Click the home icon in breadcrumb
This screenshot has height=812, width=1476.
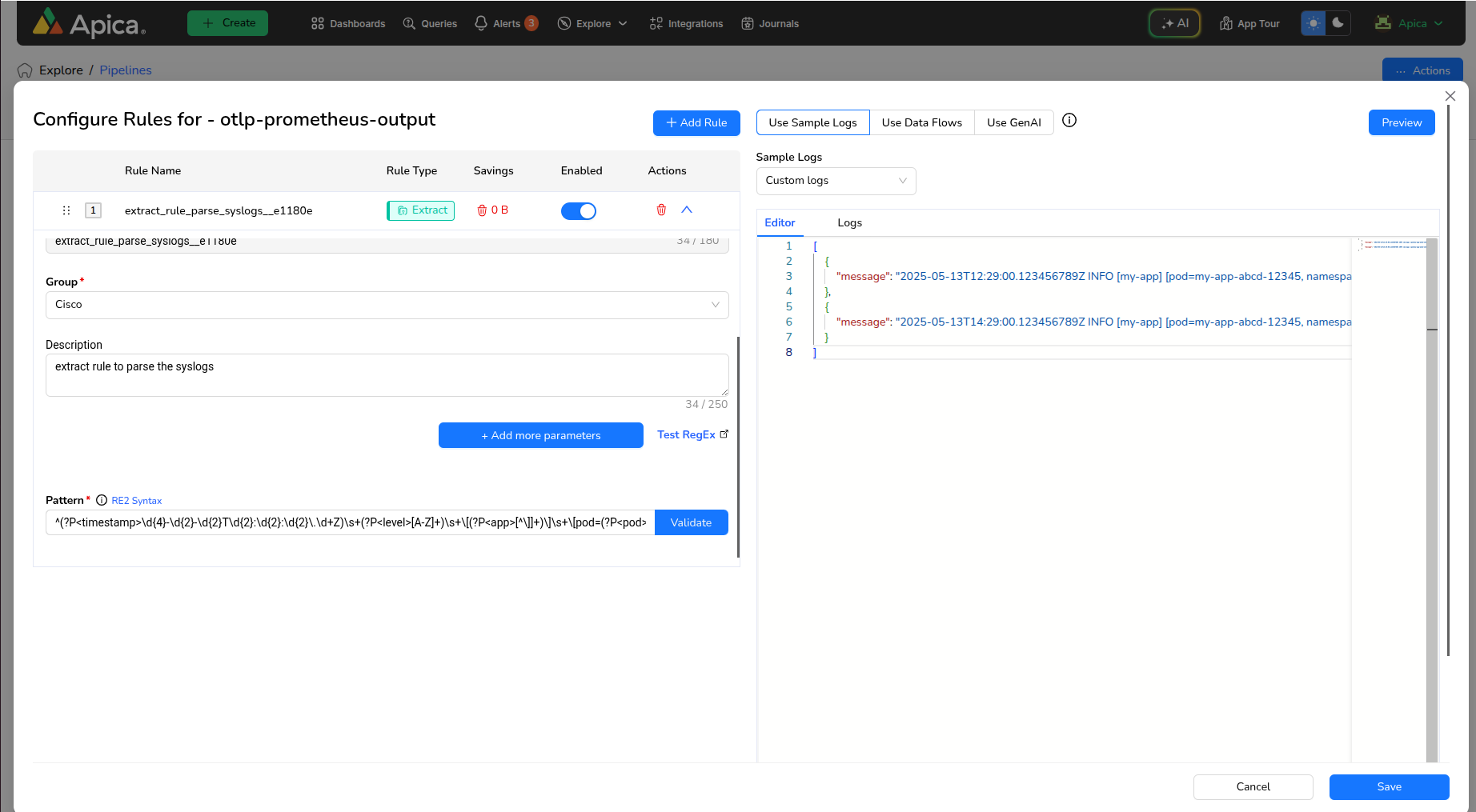point(25,70)
